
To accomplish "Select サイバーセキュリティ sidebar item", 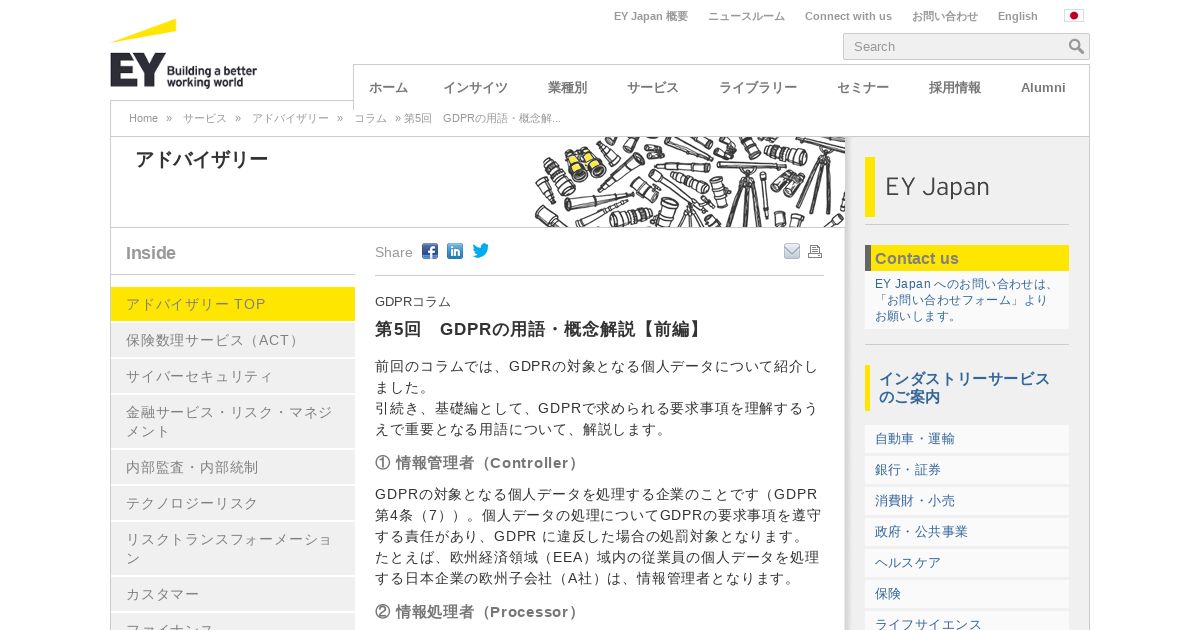I will [x=233, y=376].
